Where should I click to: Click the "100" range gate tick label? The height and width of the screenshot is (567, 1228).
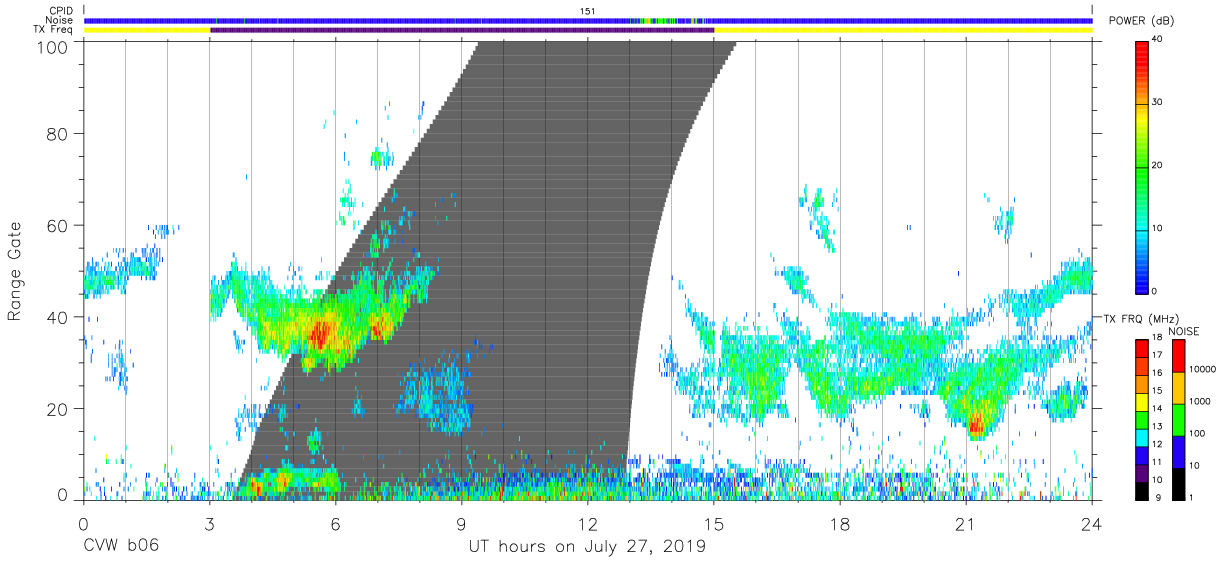pyautogui.click(x=52, y=47)
